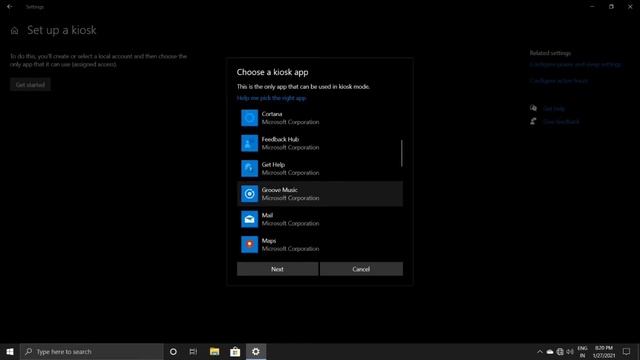640x360 pixels.
Task: Open Help me pick the right app link
Action: (x=271, y=98)
